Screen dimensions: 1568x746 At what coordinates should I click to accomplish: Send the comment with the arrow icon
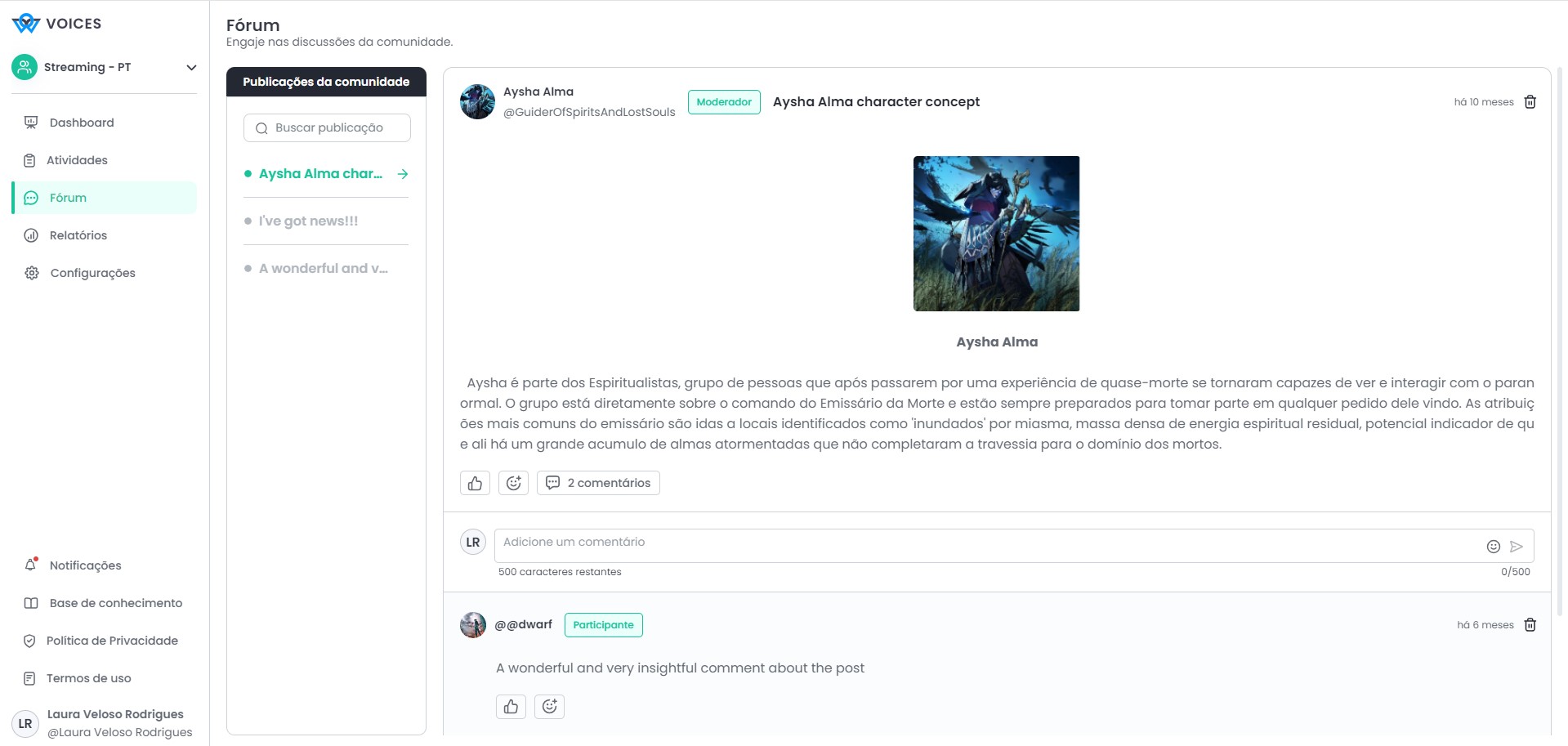(1517, 547)
